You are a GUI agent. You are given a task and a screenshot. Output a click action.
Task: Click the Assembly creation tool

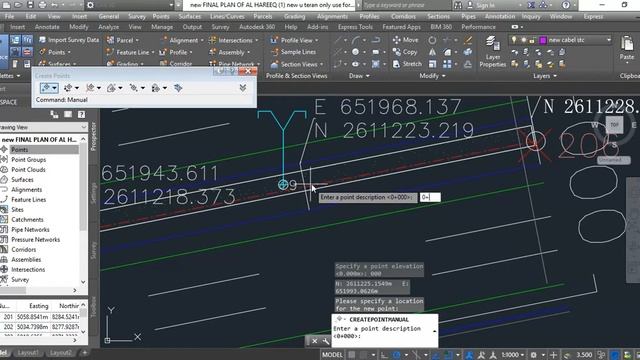pos(229,52)
